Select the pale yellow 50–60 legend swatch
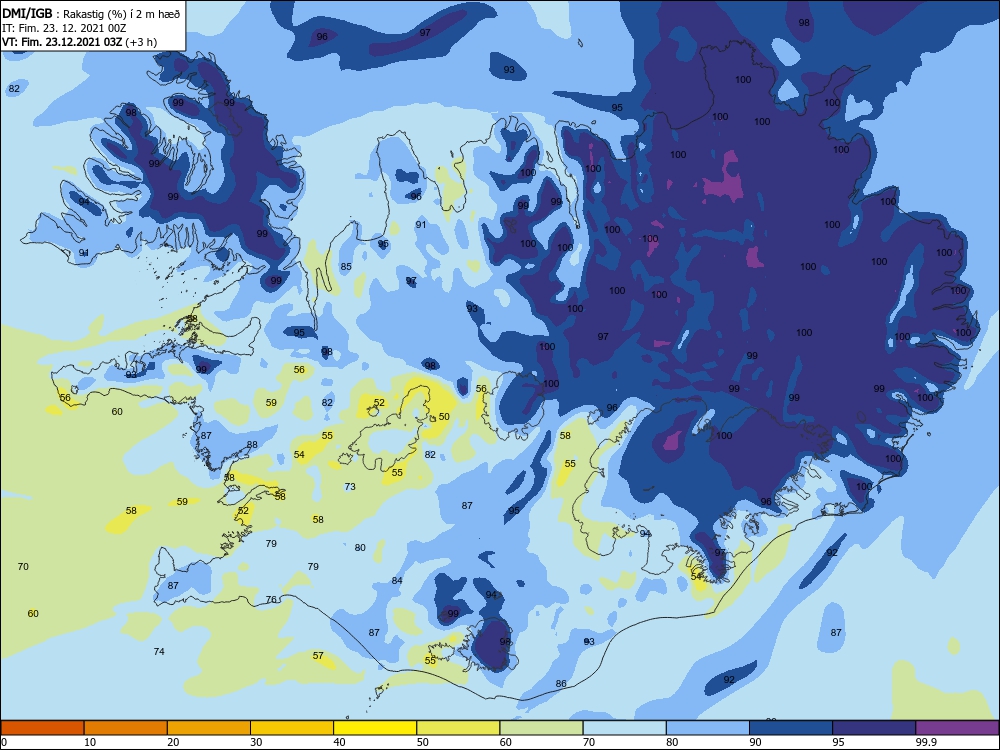The height and width of the screenshot is (750, 1000). pos(459,728)
